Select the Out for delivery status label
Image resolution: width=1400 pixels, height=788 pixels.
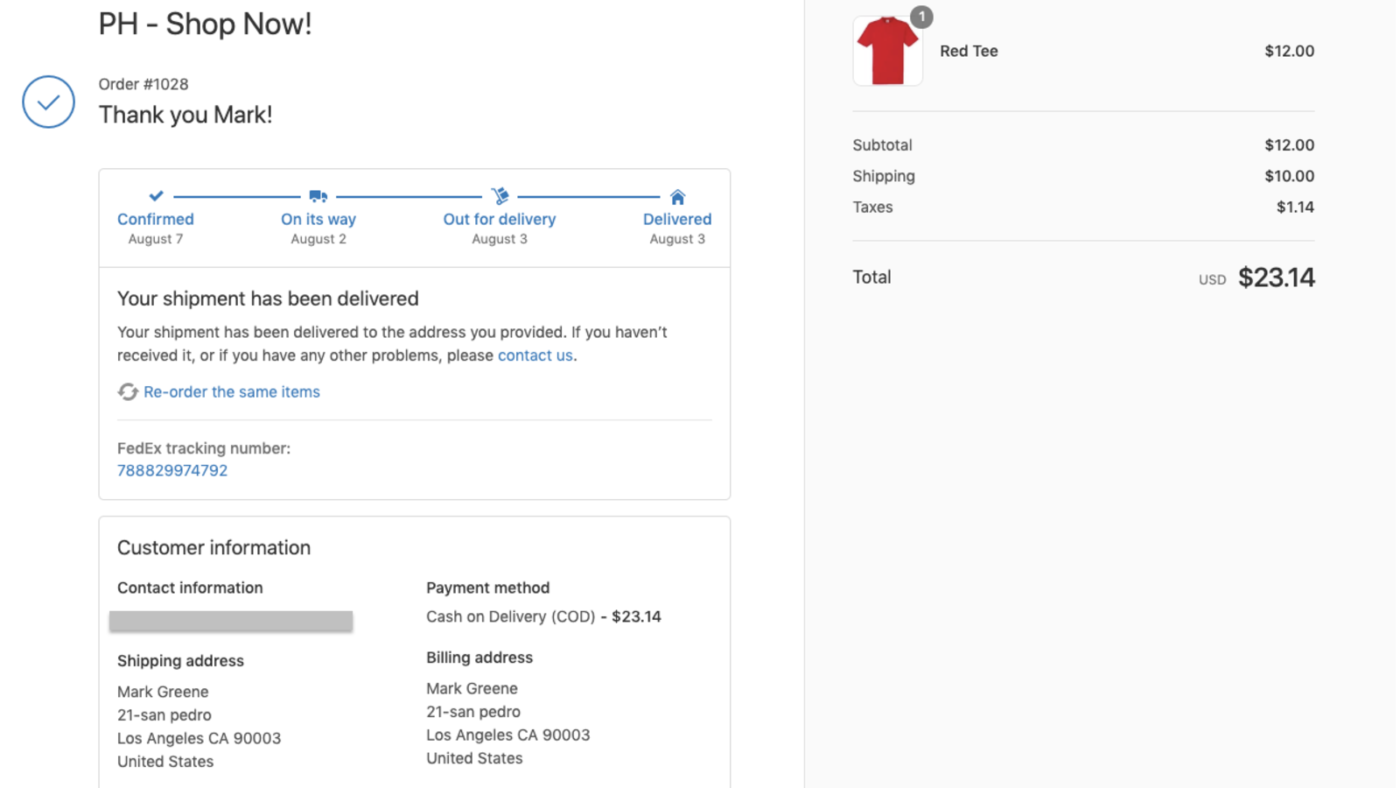[499, 219]
